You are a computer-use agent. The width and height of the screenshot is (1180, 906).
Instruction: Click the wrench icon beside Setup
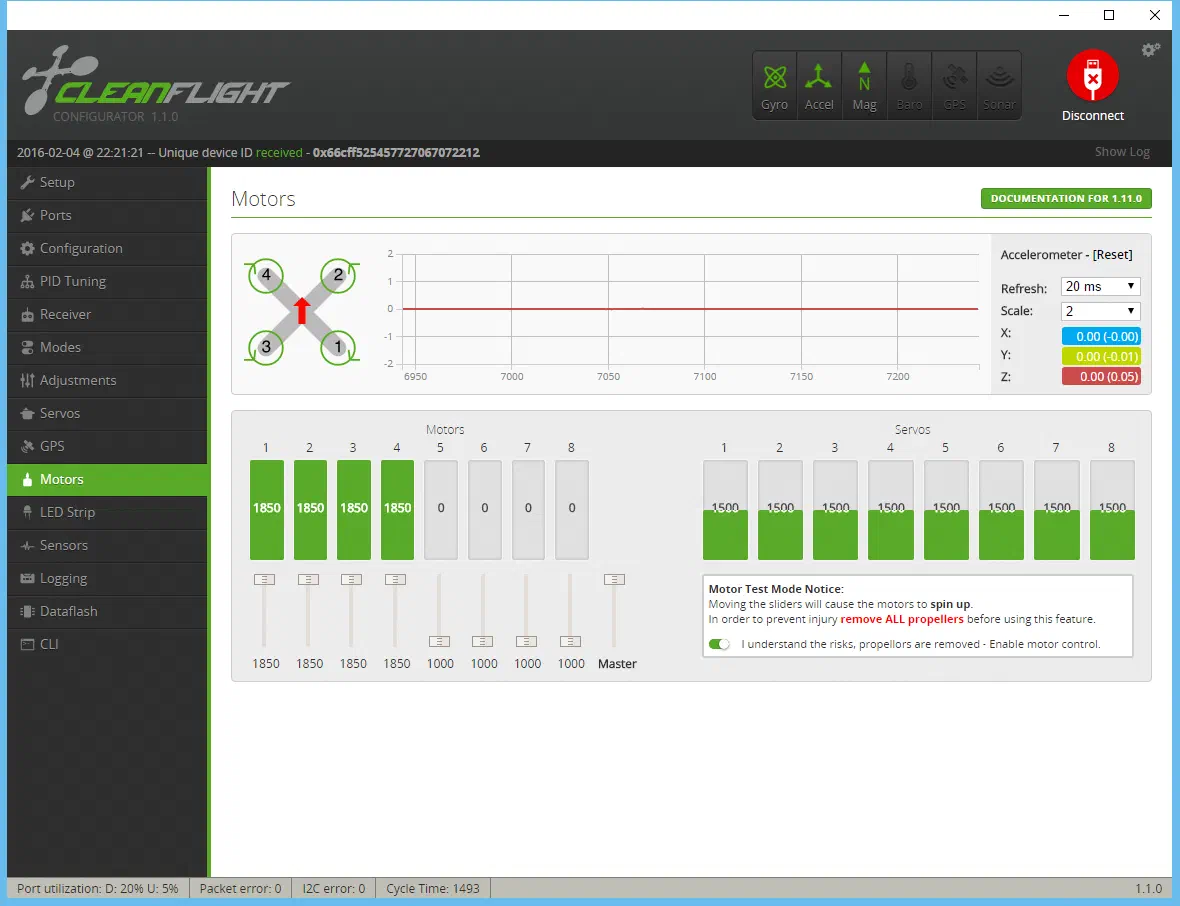(x=28, y=182)
